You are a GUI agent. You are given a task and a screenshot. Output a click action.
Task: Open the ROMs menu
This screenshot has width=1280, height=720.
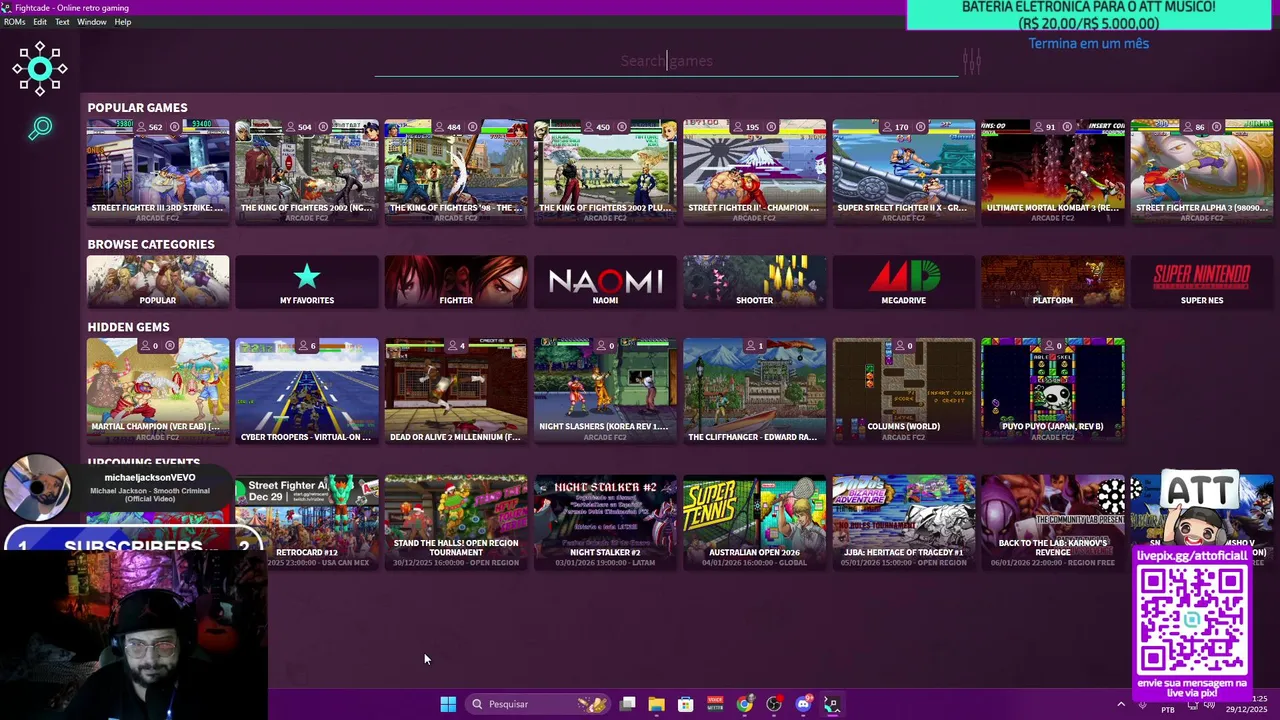coord(14,22)
